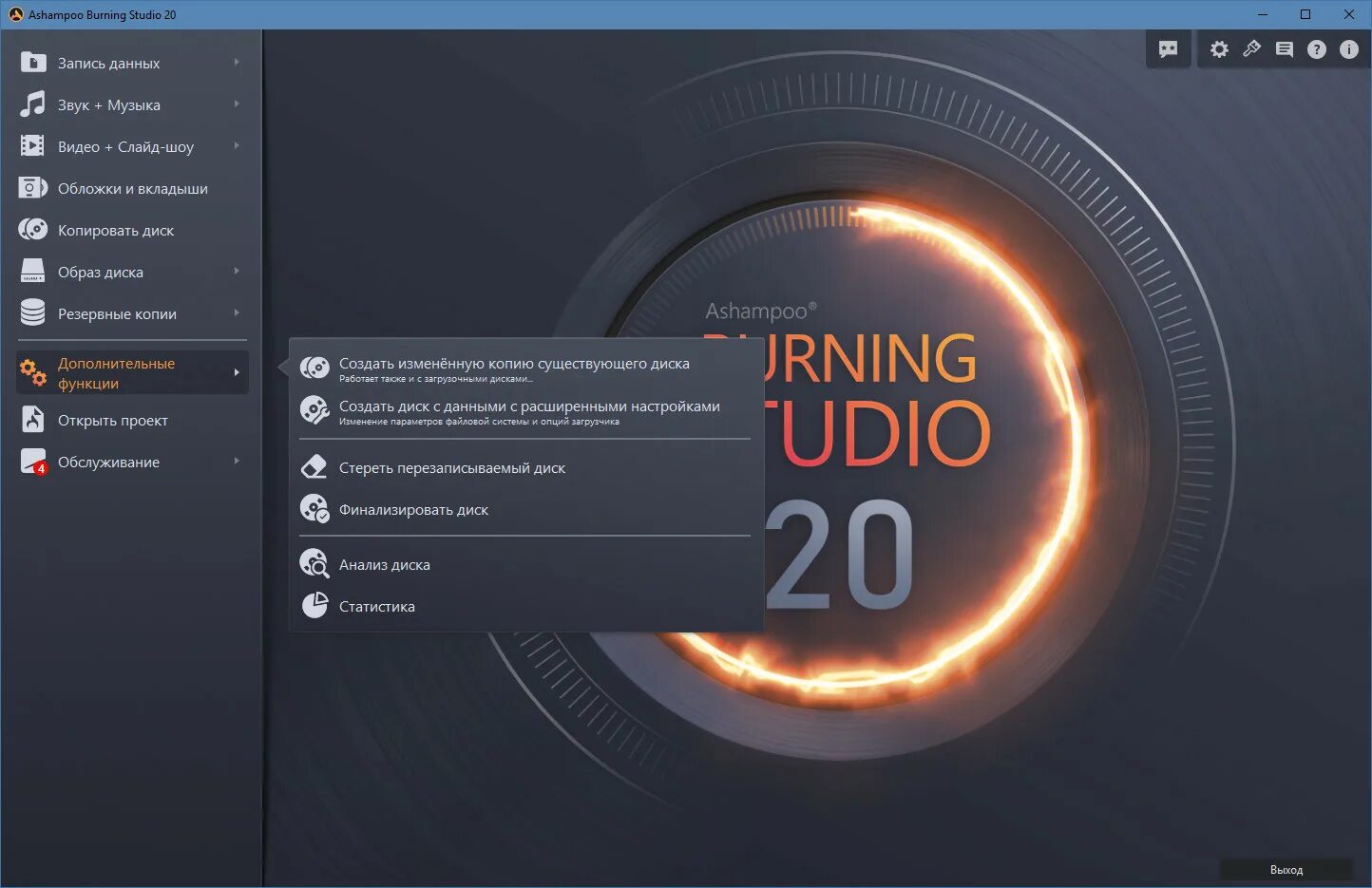This screenshot has height=888, width=1372.
Task: Click the eraser icon for Стереть диск
Action: pyautogui.click(x=314, y=467)
